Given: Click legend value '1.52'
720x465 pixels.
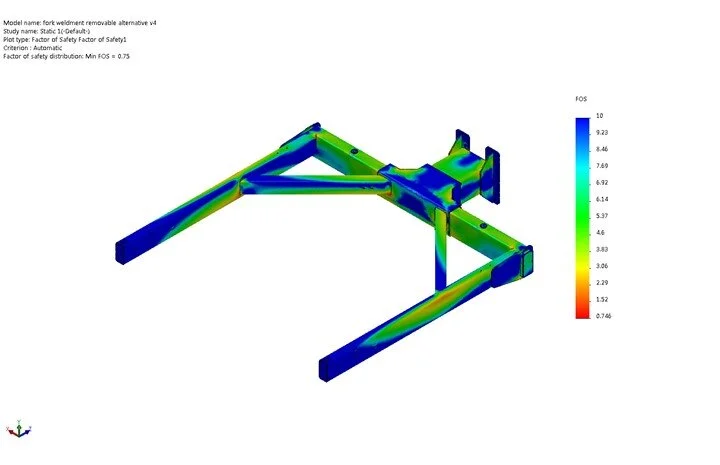Looking at the screenshot, I should [x=602, y=299].
